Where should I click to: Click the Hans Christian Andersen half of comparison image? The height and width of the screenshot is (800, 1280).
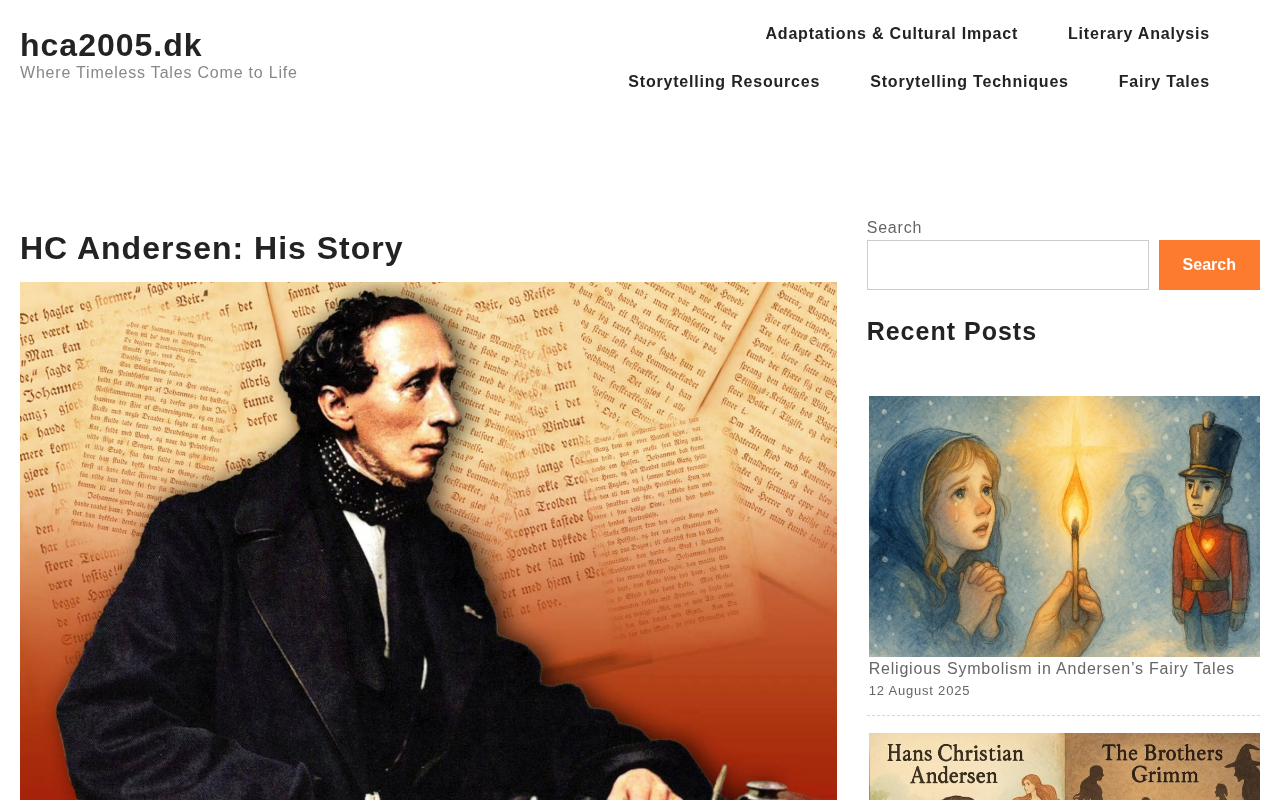click(967, 767)
